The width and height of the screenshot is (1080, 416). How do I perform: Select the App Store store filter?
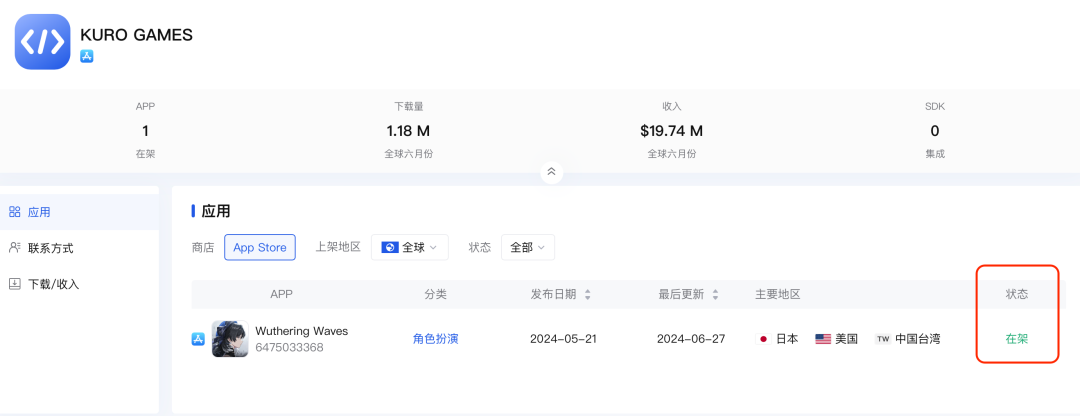(x=260, y=247)
